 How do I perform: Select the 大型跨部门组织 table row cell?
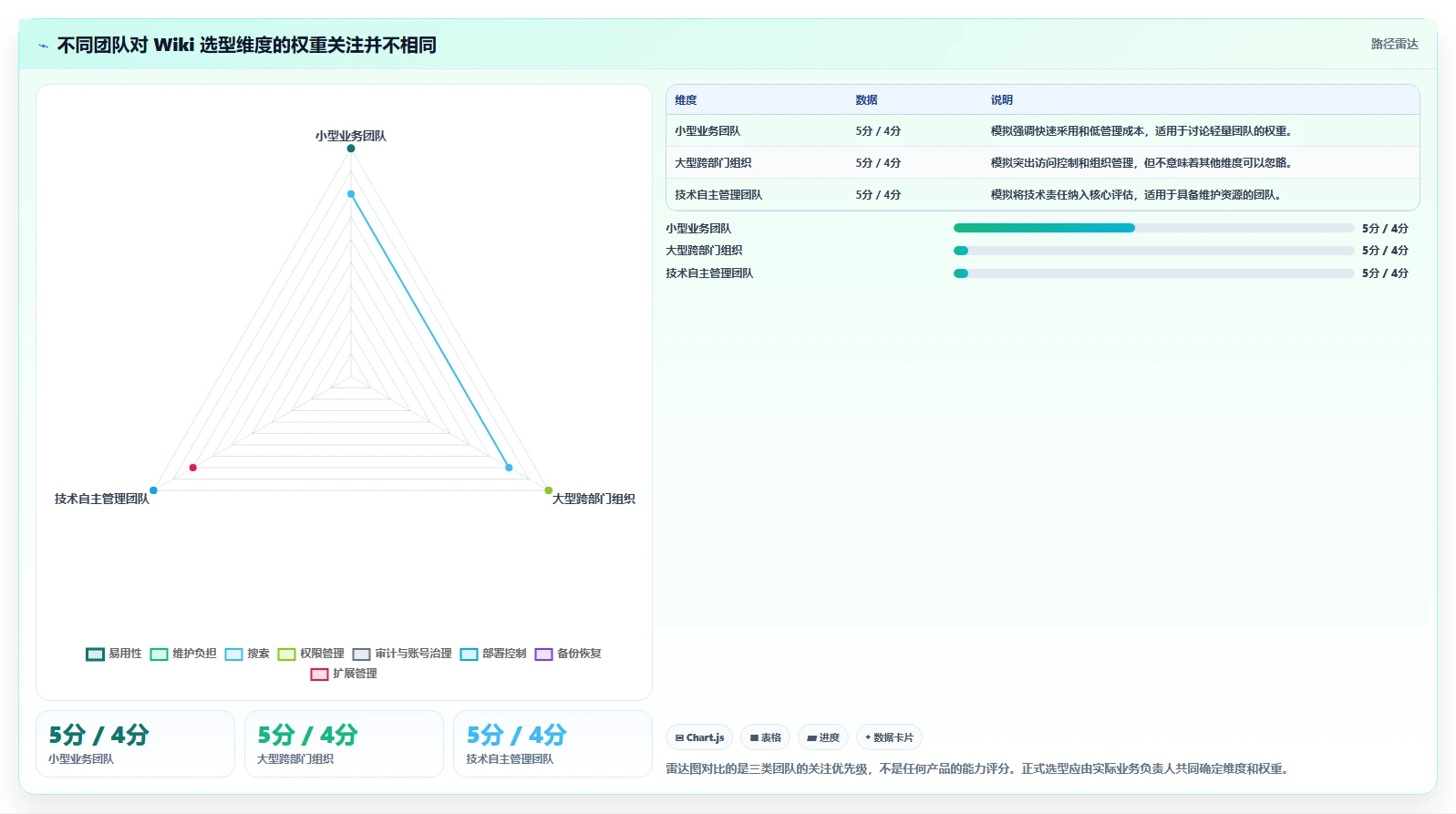713,163
